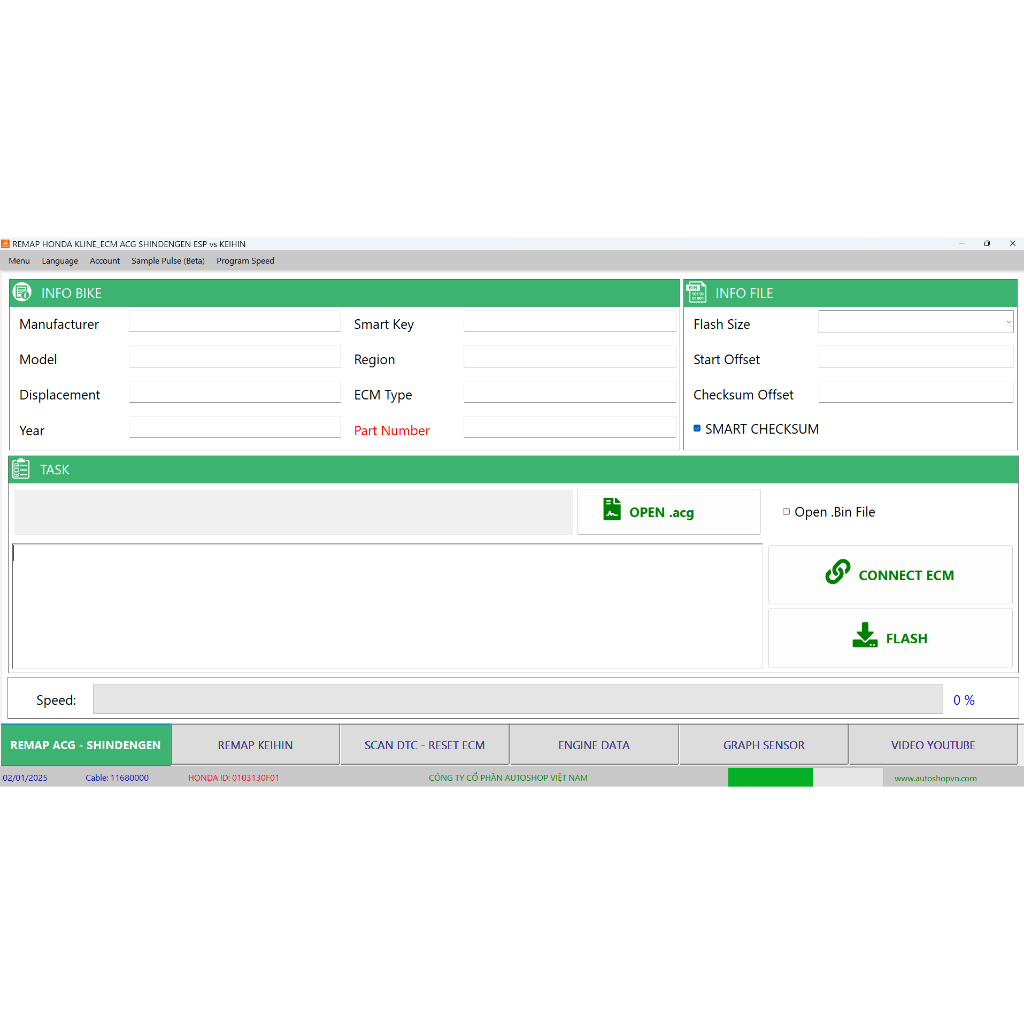Screen dimensions: 1024x1024
Task: Open the Sample Pulse (Beta) menu
Action: (x=167, y=261)
